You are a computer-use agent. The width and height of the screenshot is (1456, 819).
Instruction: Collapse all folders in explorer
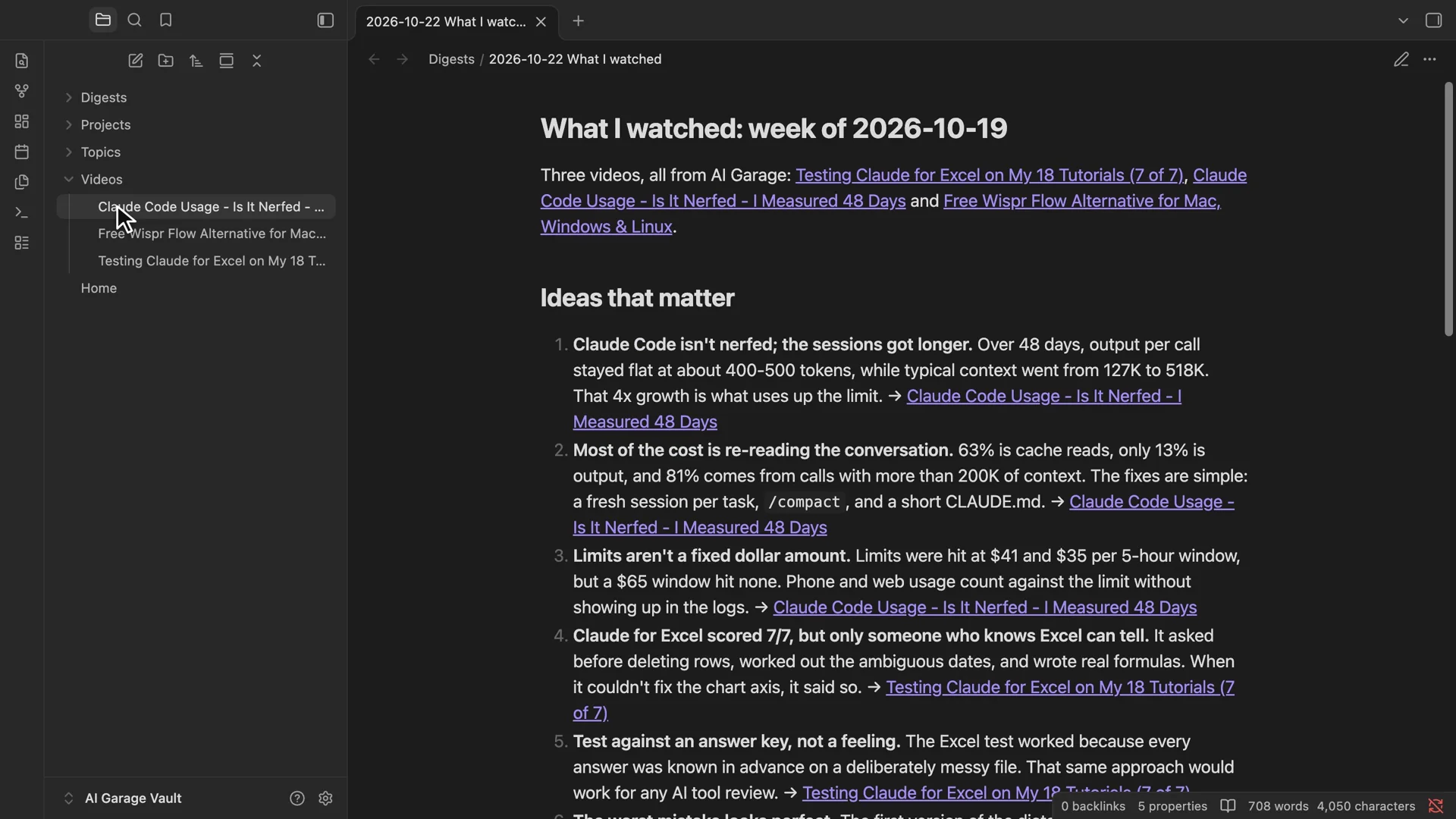(x=257, y=61)
